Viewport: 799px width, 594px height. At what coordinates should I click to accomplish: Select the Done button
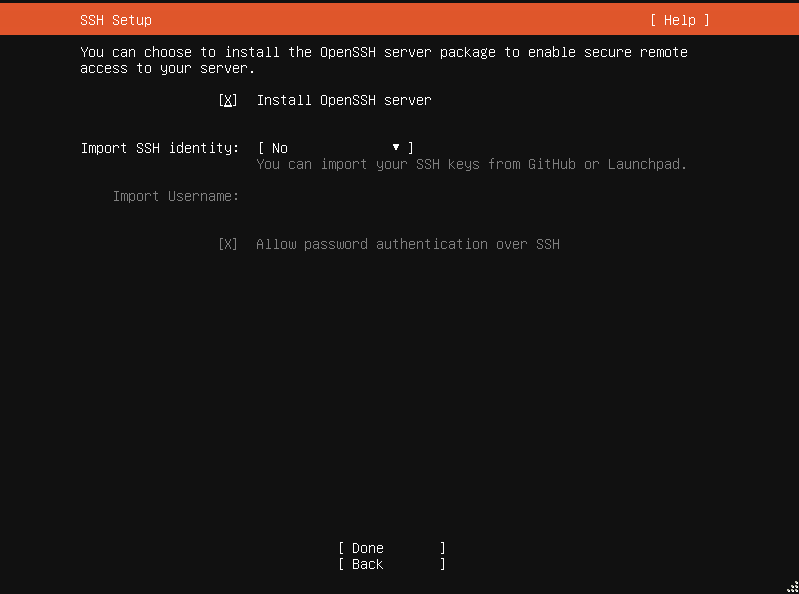tap(392, 548)
